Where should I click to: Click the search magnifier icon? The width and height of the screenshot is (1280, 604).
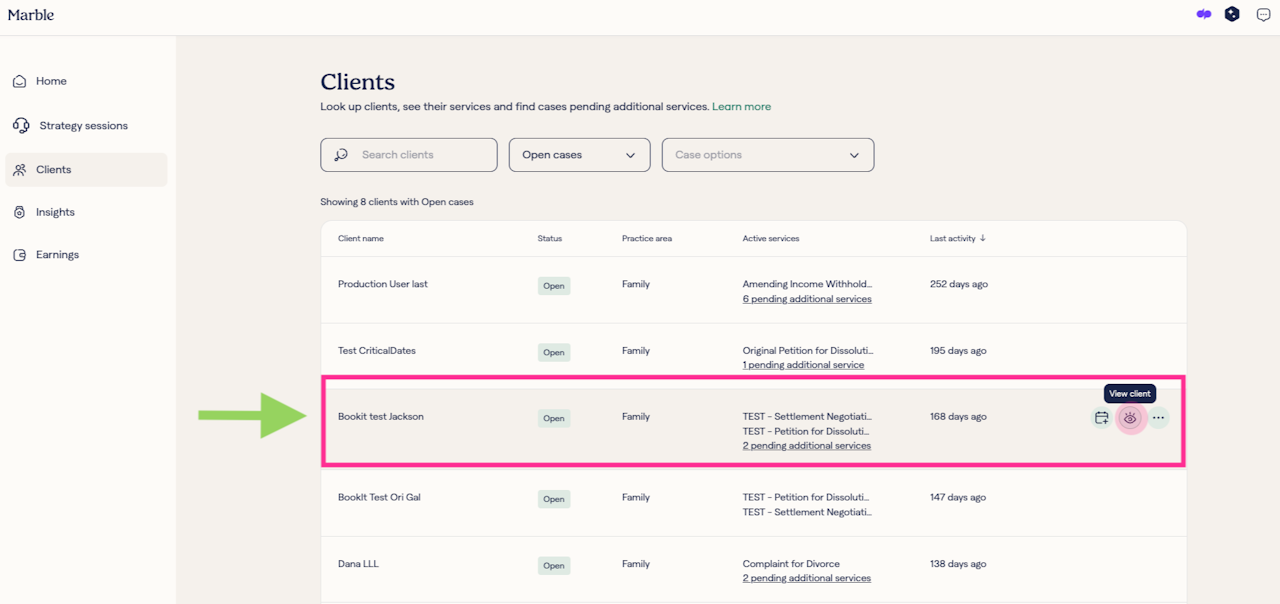341,155
